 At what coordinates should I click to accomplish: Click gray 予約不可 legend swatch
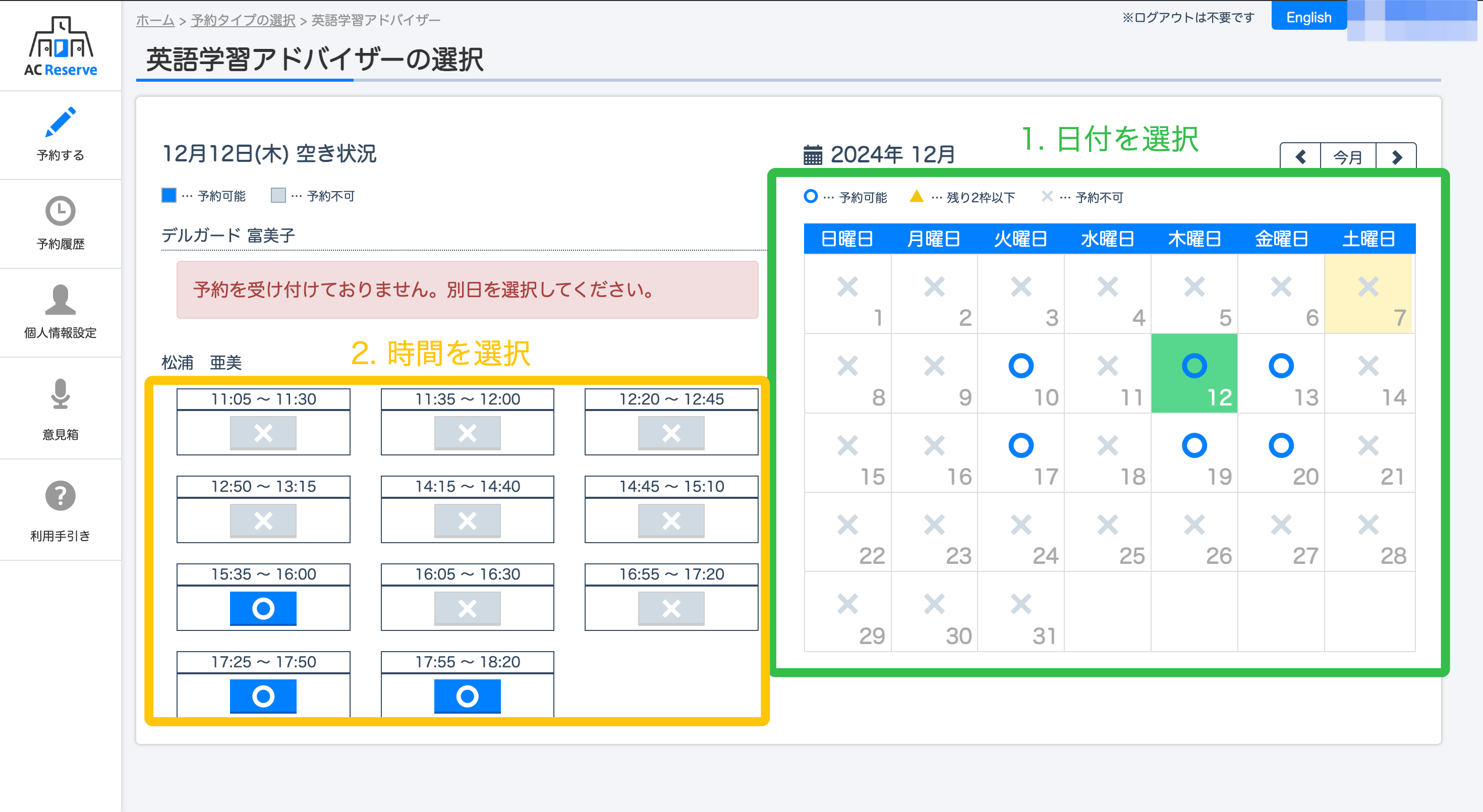pyautogui.click(x=278, y=195)
